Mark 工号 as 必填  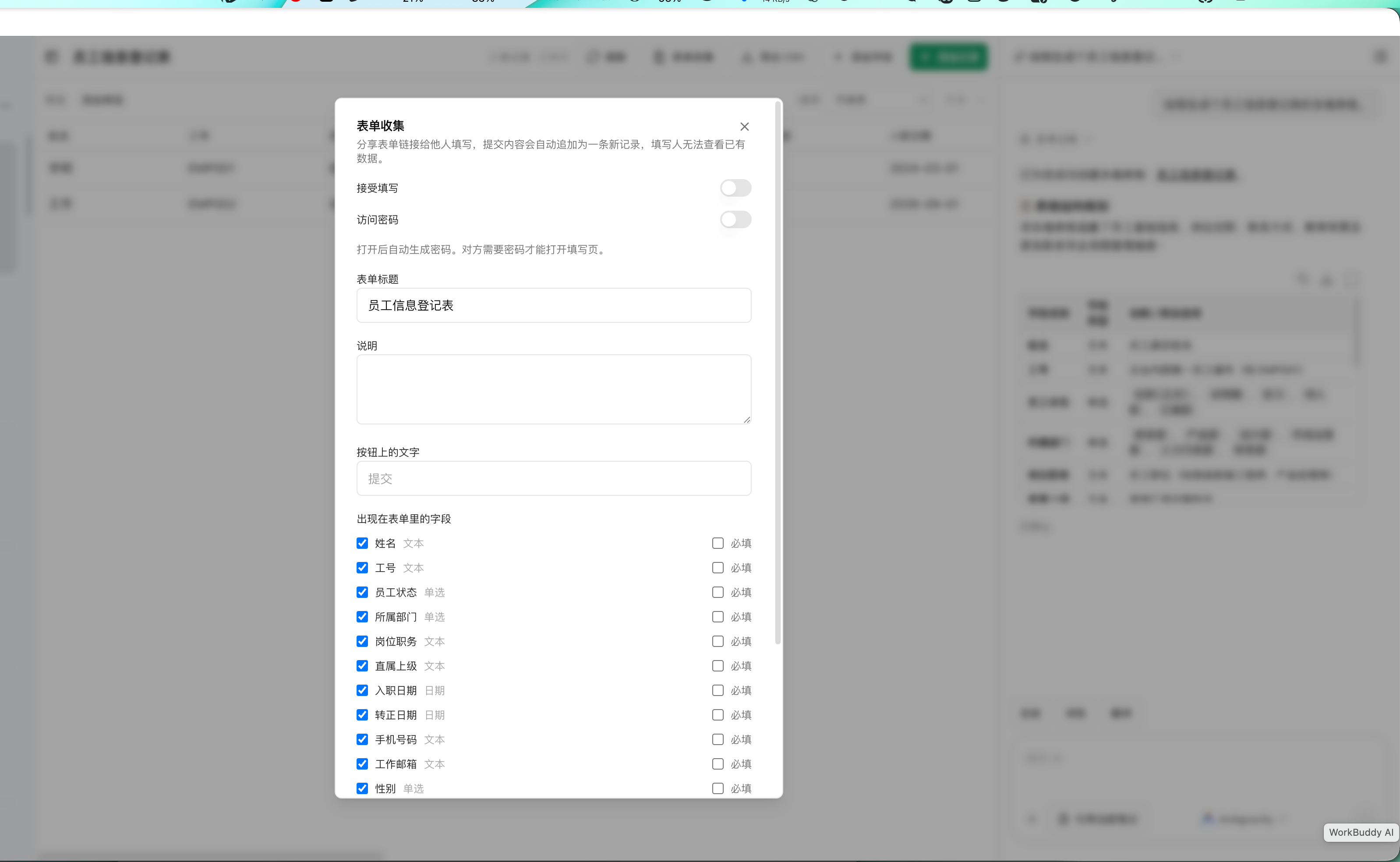point(718,568)
